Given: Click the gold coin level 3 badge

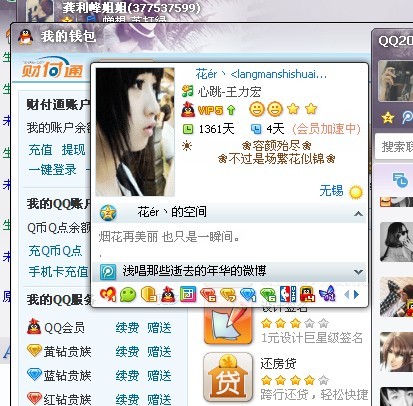Looking at the screenshot, I should [148, 295].
